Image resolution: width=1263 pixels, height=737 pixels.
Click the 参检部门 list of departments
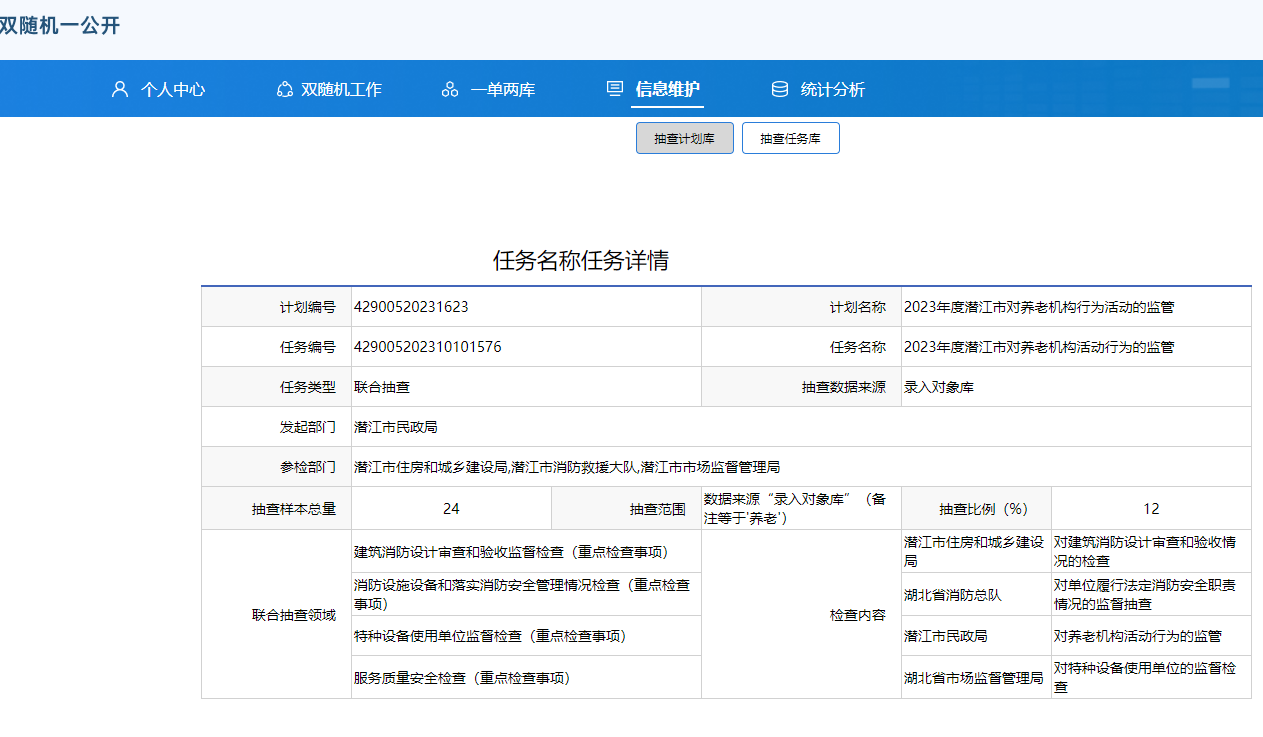[567, 467]
